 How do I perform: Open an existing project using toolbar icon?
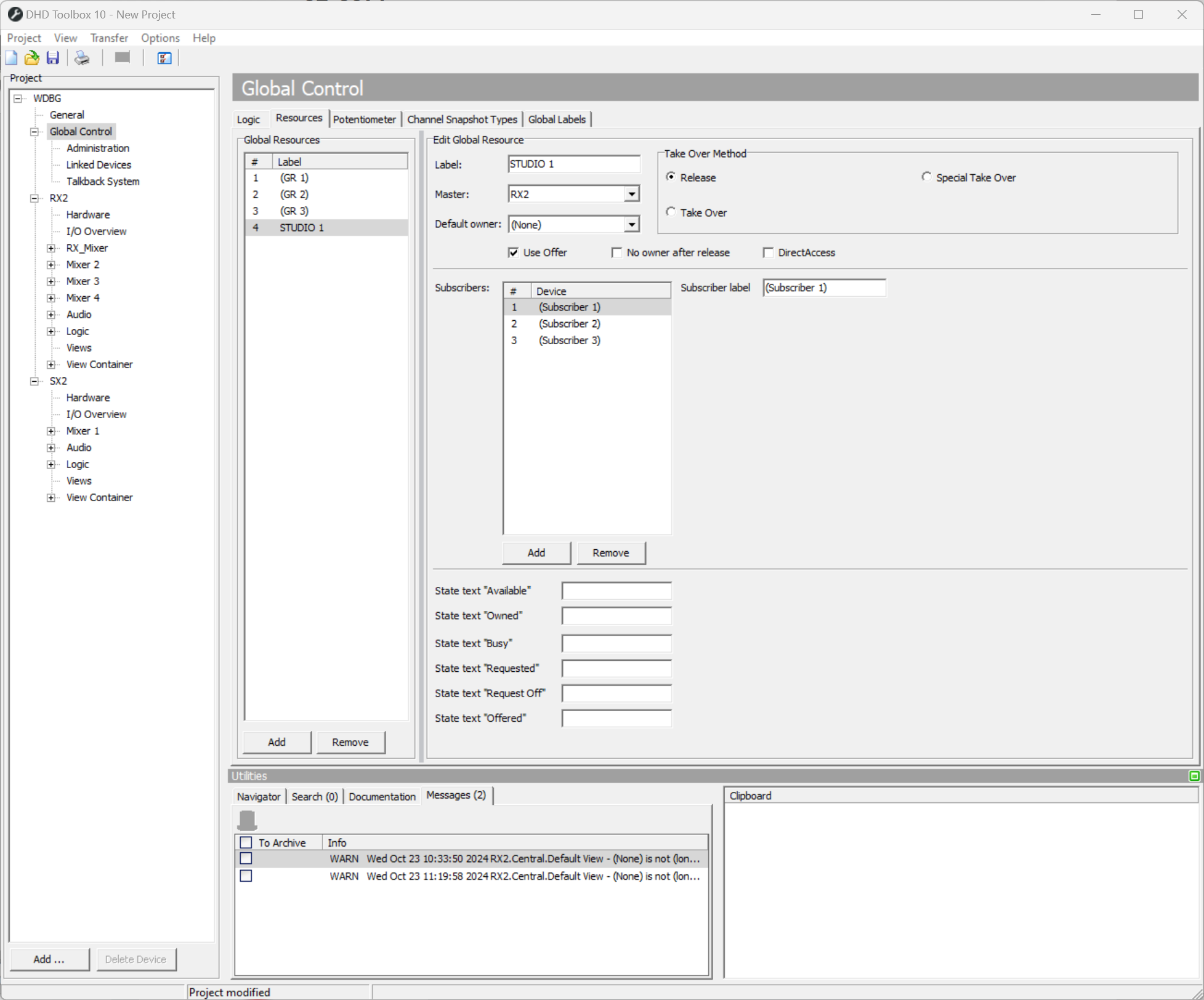pos(31,57)
